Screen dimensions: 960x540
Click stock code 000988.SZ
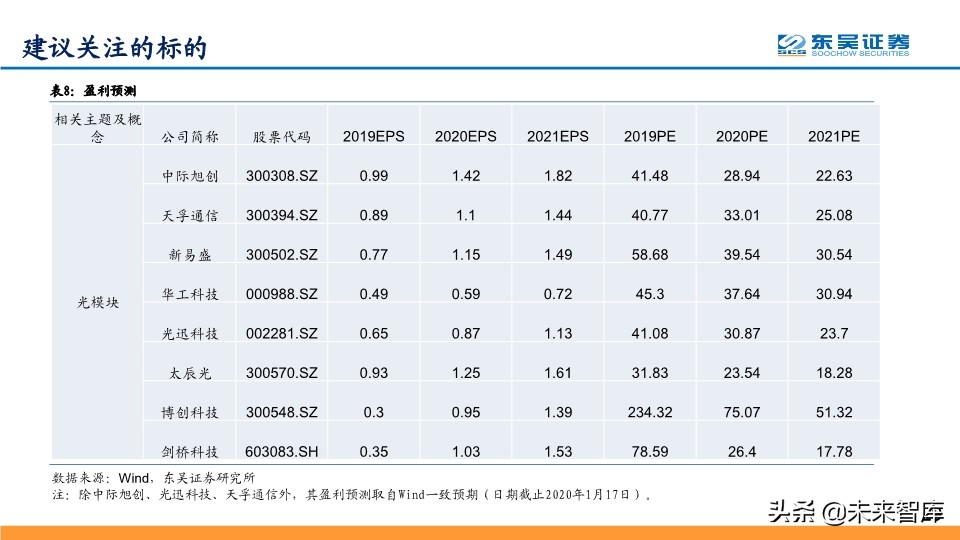[281, 294]
